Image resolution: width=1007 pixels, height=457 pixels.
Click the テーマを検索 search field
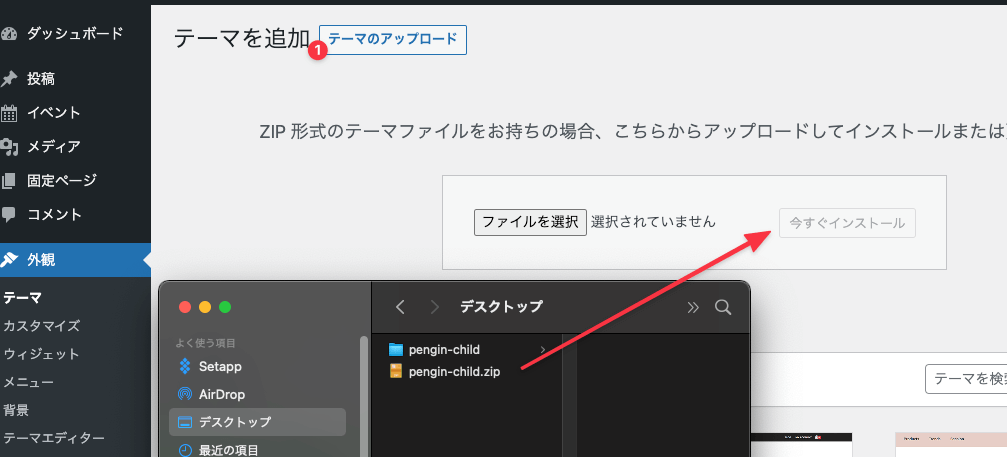[966, 379]
